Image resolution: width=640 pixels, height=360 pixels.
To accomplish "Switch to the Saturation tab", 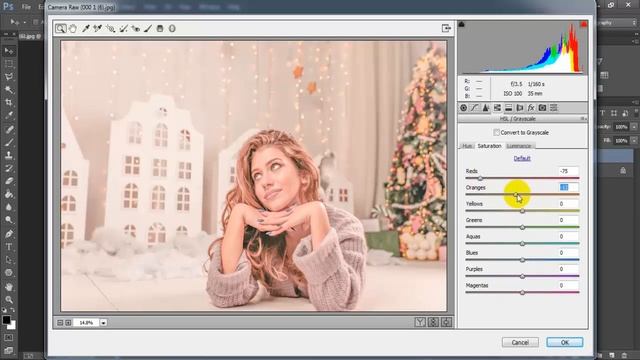I will [489, 146].
